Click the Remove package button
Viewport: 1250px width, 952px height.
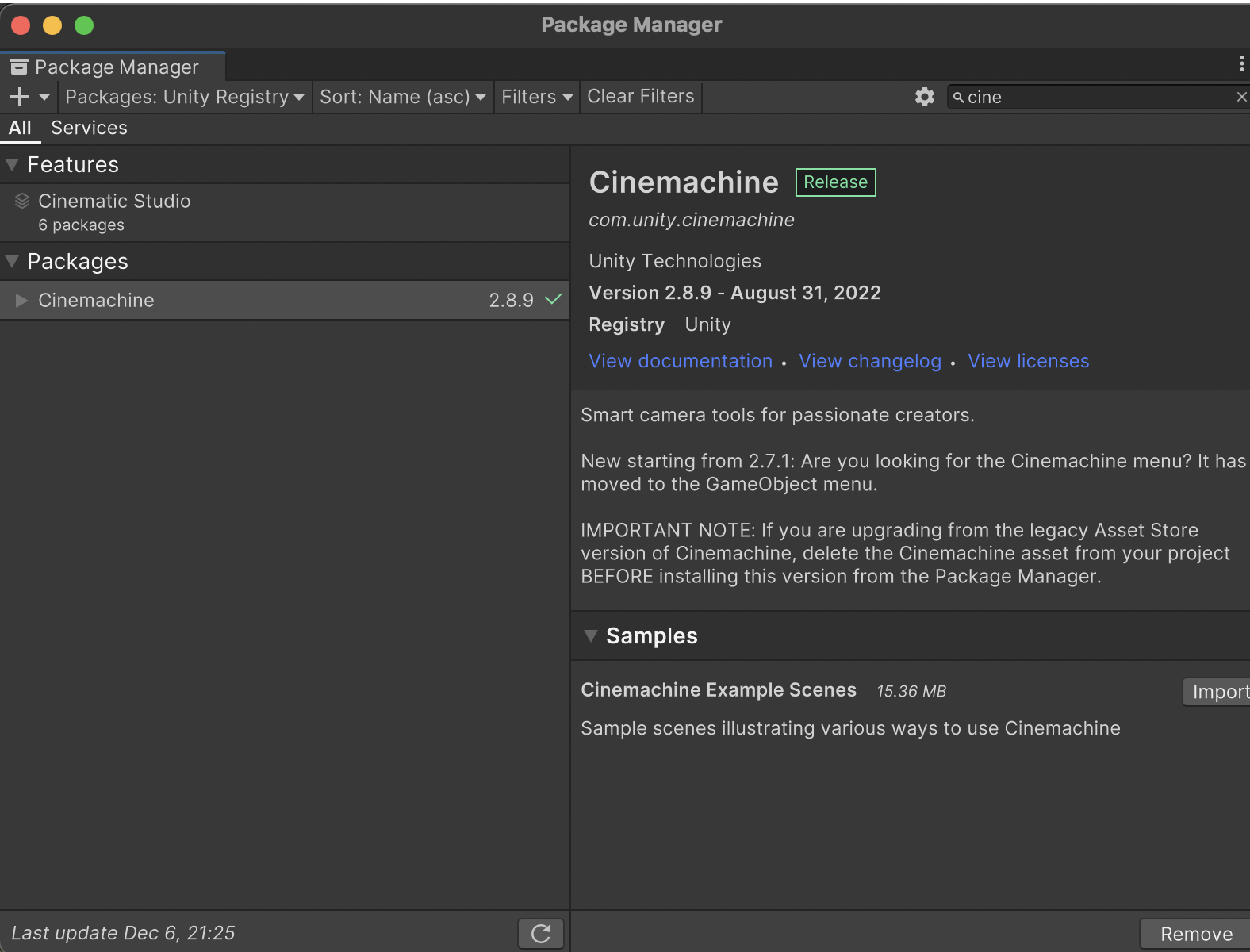[1196, 934]
